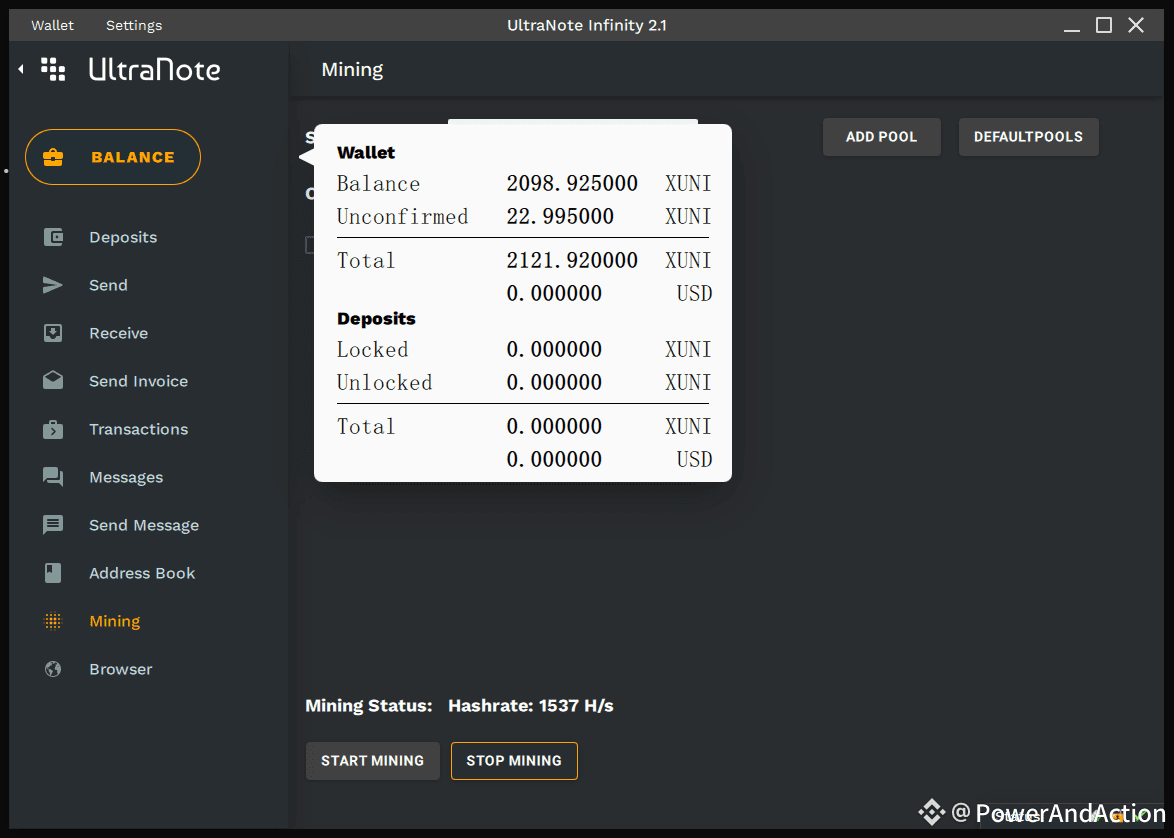Open the Wallet menu
1174x838 pixels.
coord(52,25)
